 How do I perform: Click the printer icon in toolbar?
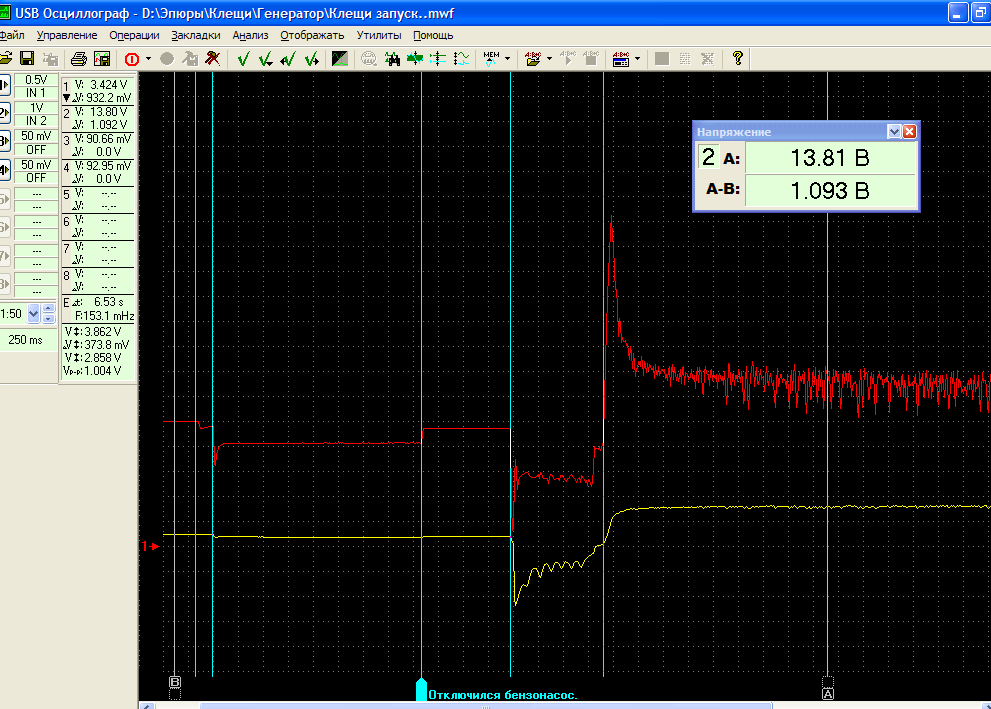[x=78, y=59]
